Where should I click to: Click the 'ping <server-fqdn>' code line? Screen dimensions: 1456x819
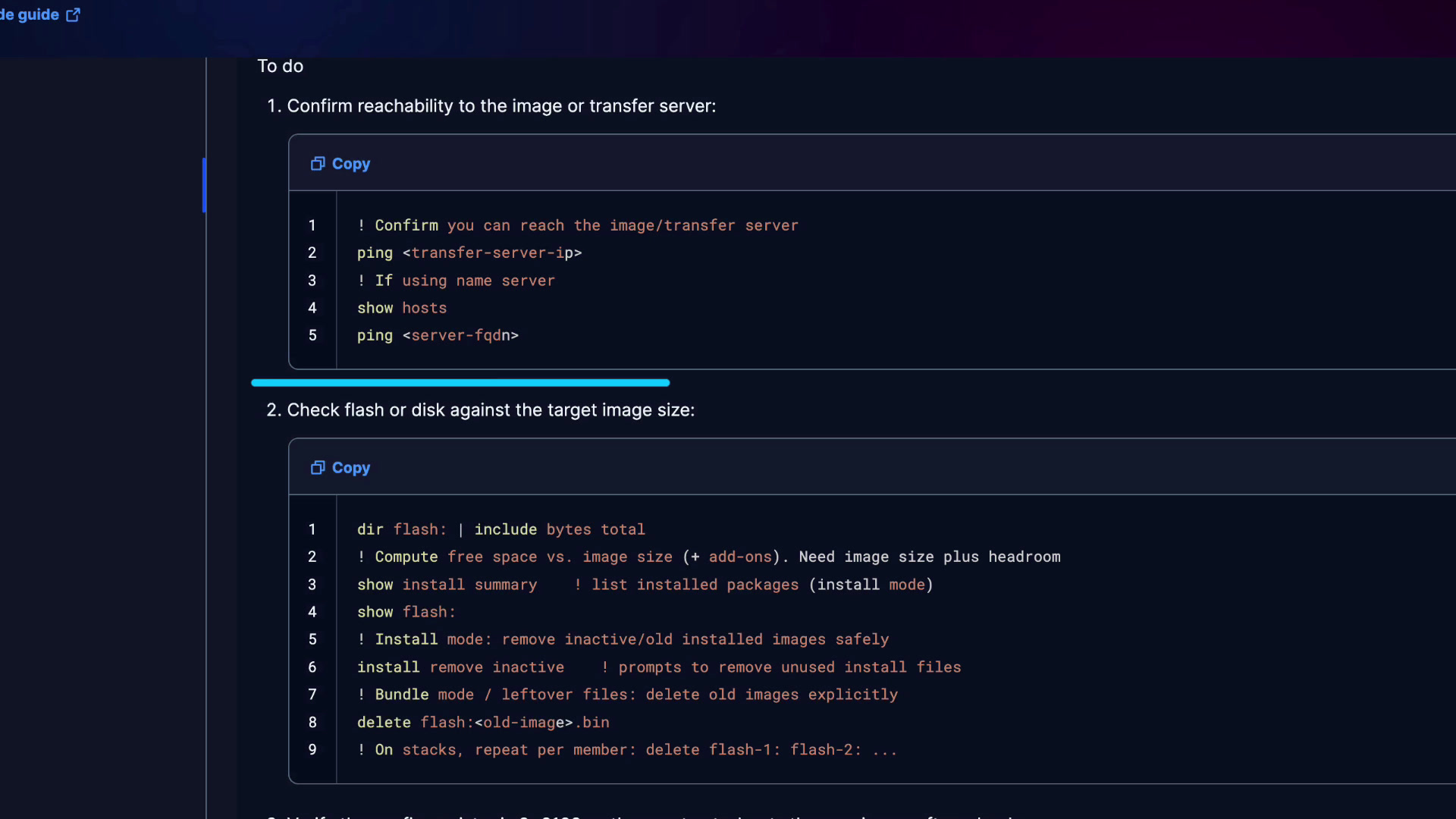click(438, 335)
